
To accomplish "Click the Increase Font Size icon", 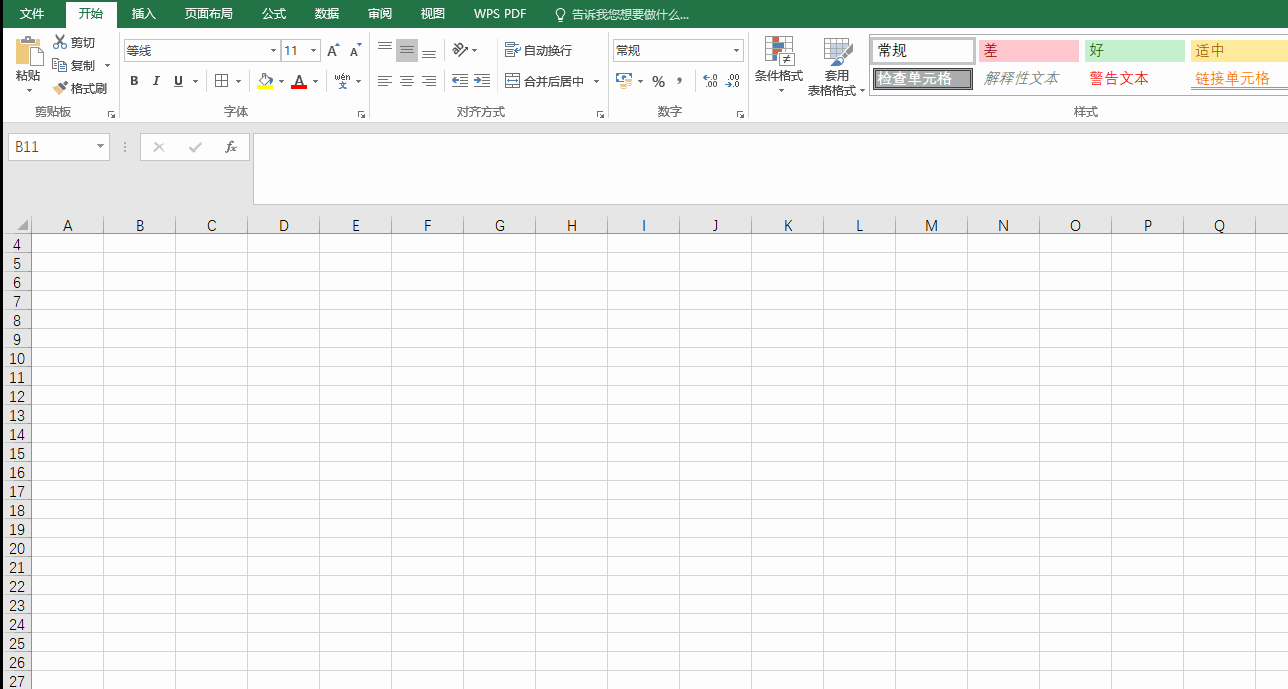I will click(x=333, y=51).
